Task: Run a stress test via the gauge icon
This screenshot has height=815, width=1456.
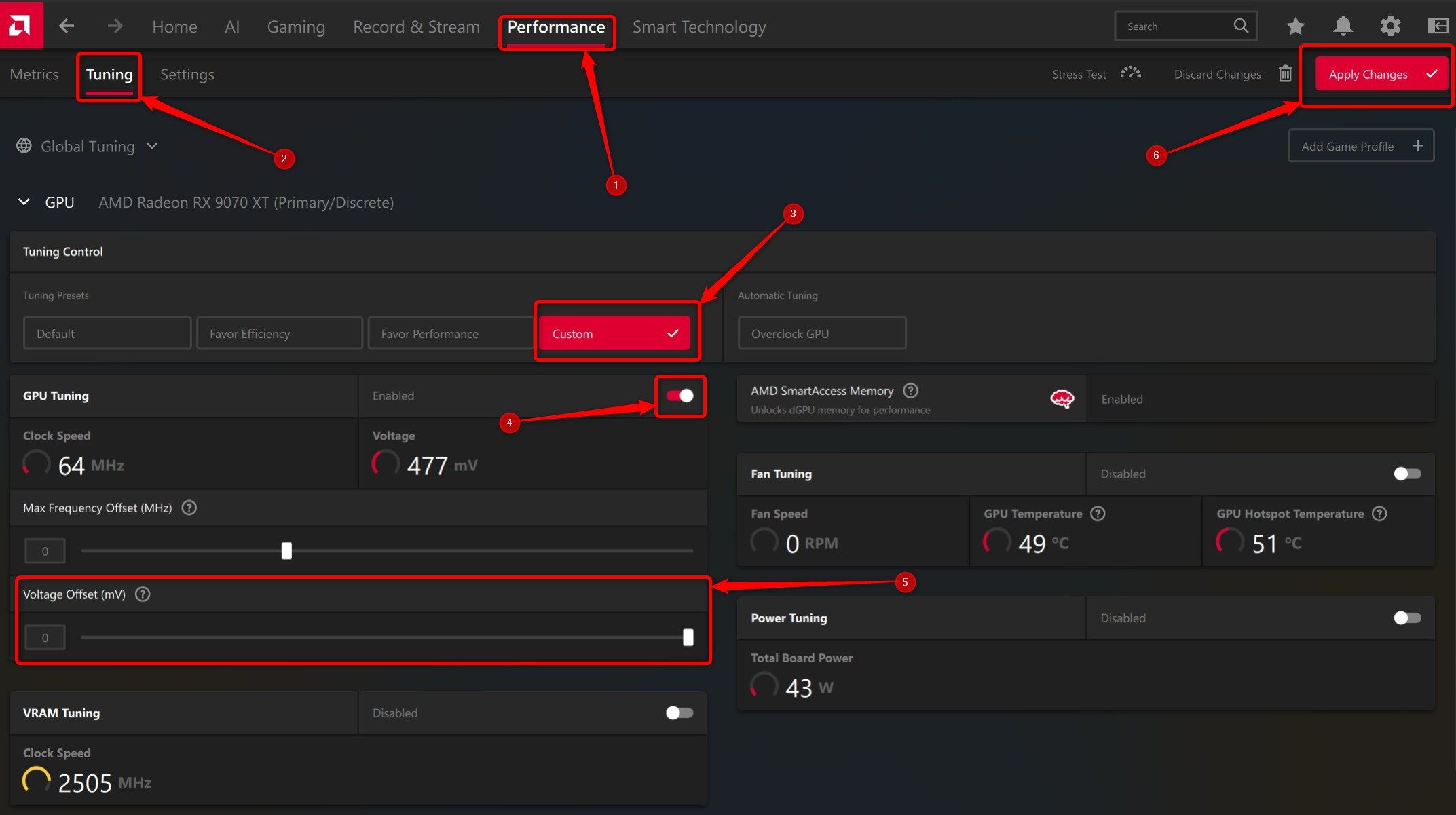Action: coord(1130,73)
